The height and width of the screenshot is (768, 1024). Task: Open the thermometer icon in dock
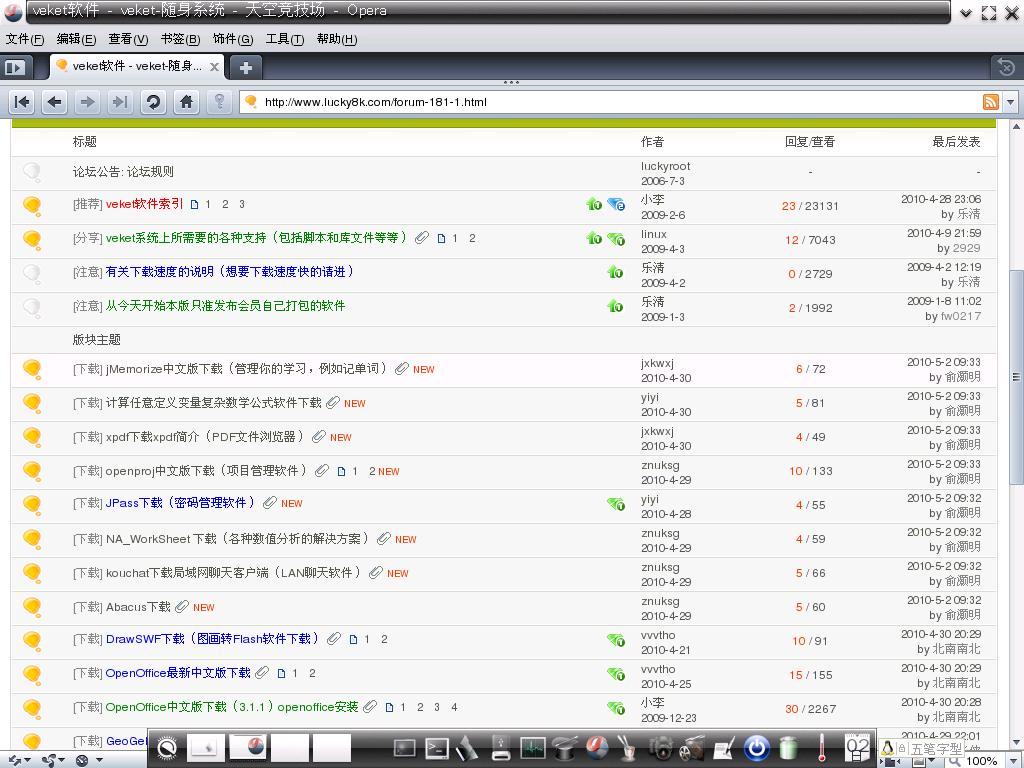coord(822,748)
